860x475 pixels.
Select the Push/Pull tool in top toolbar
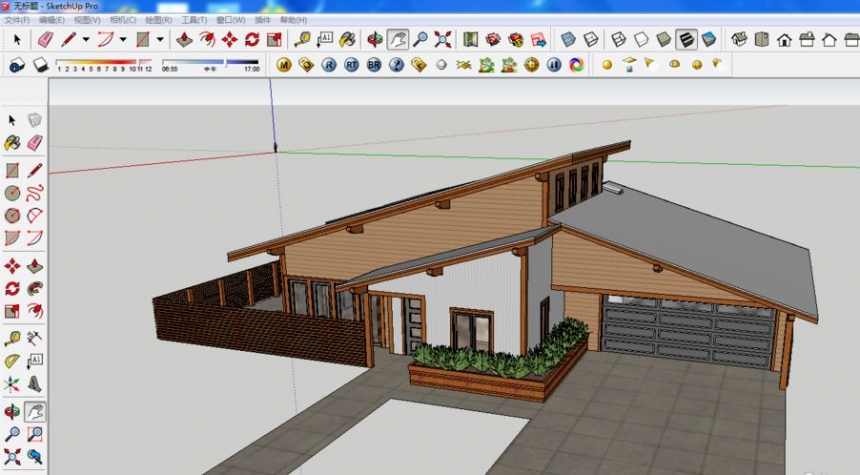click(184, 39)
